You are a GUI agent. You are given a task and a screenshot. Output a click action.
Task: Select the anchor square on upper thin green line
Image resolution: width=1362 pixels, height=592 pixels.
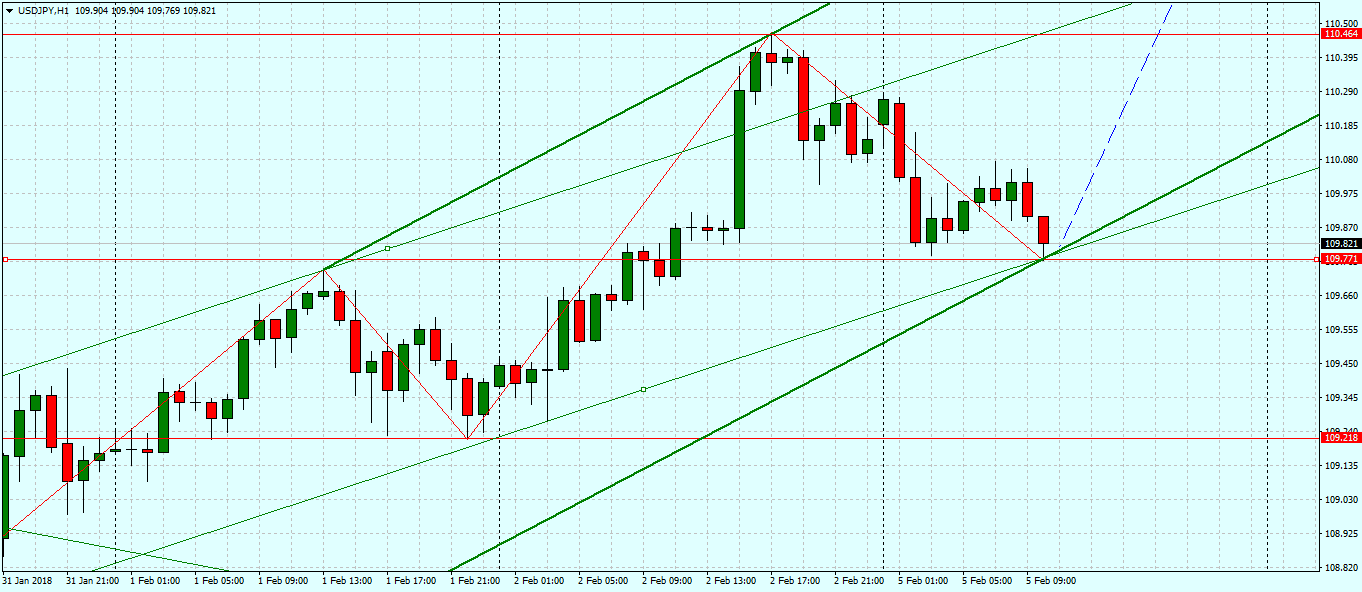point(387,248)
